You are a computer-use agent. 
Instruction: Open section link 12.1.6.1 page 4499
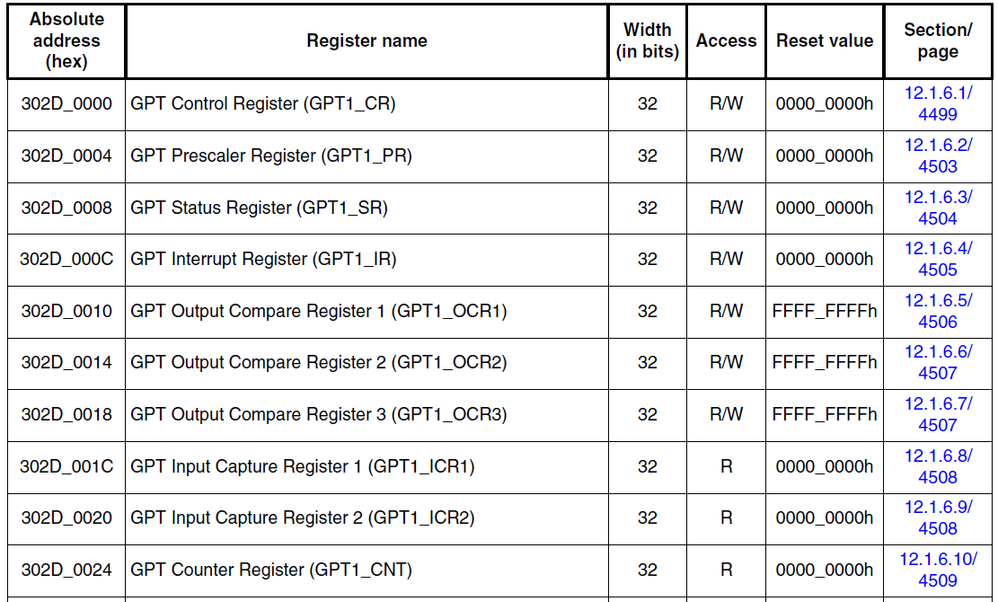938,103
